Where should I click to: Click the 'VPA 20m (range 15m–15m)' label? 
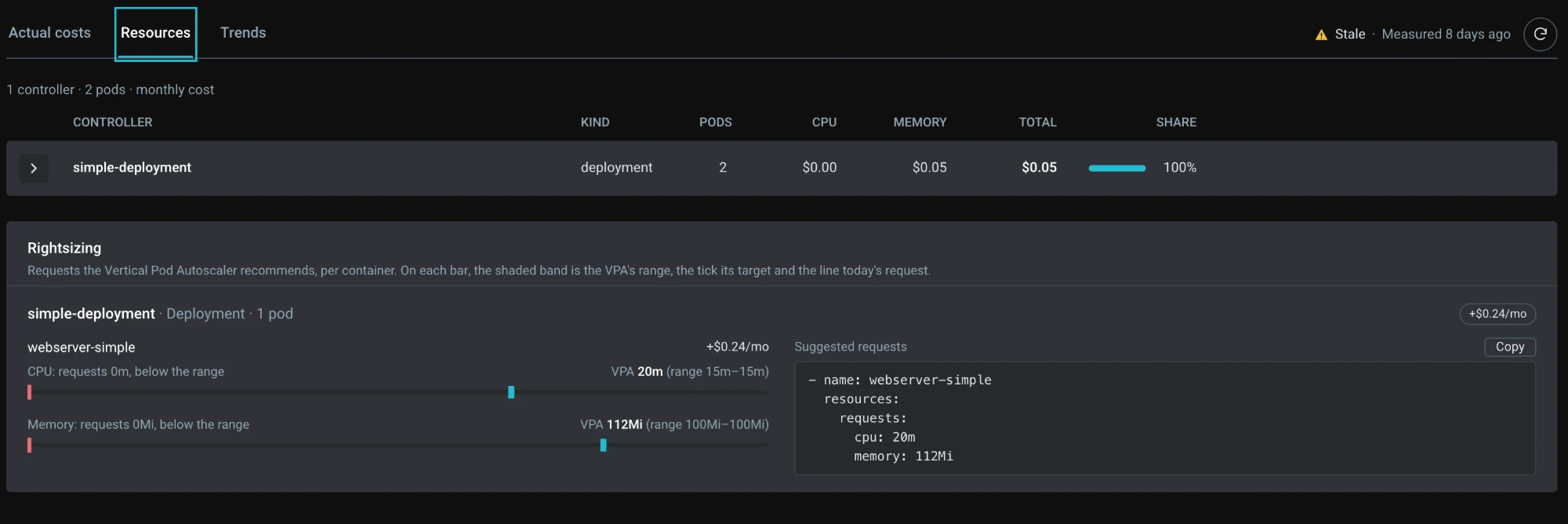(x=690, y=371)
